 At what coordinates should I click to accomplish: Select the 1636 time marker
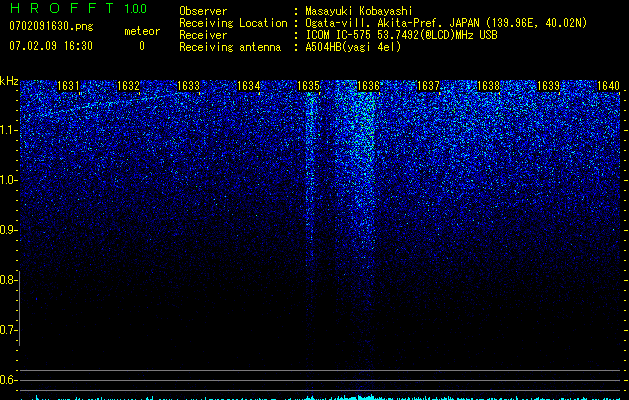pyautogui.click(x=368, y=86)
